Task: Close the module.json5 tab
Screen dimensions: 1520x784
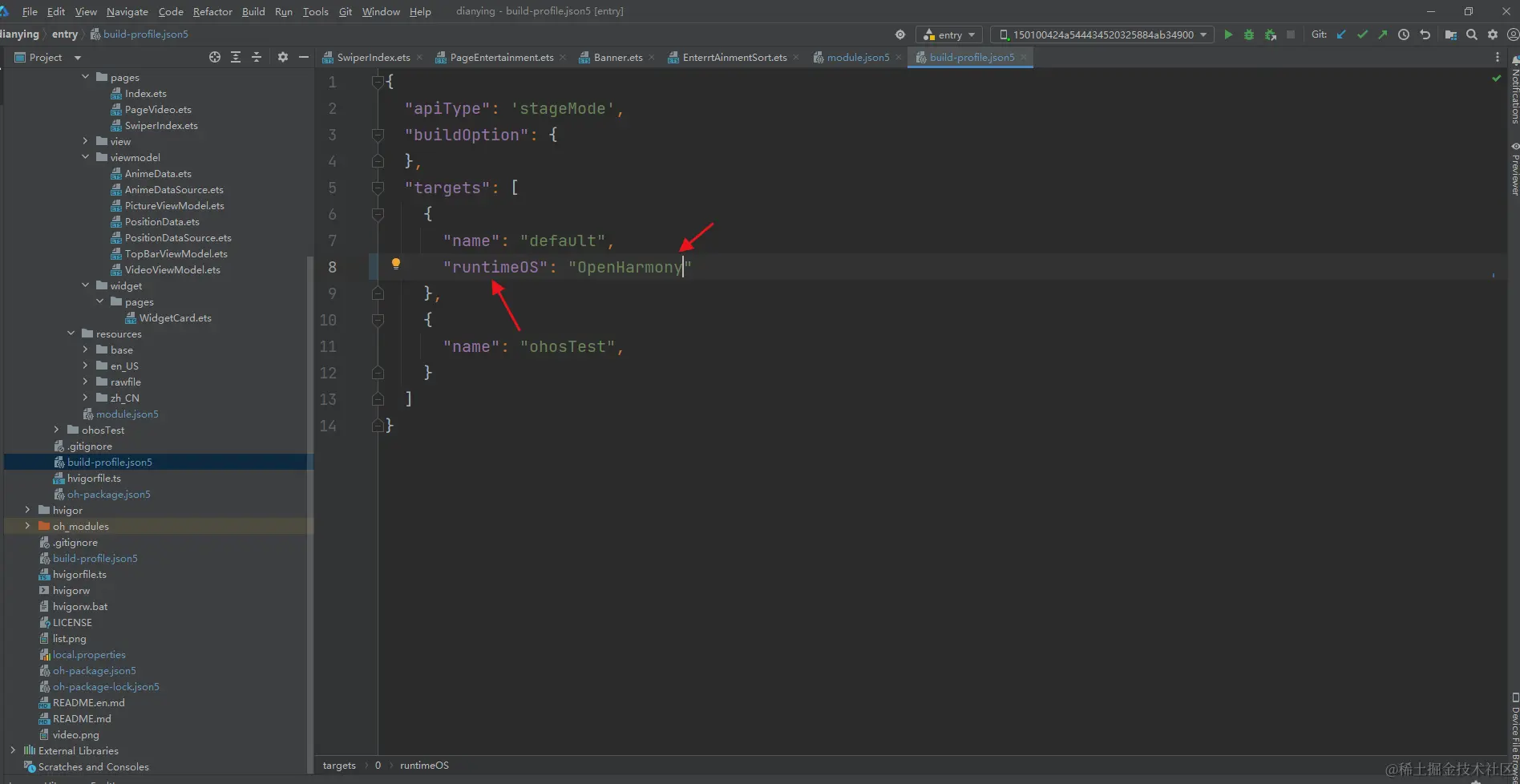Action: click(899, 57)
